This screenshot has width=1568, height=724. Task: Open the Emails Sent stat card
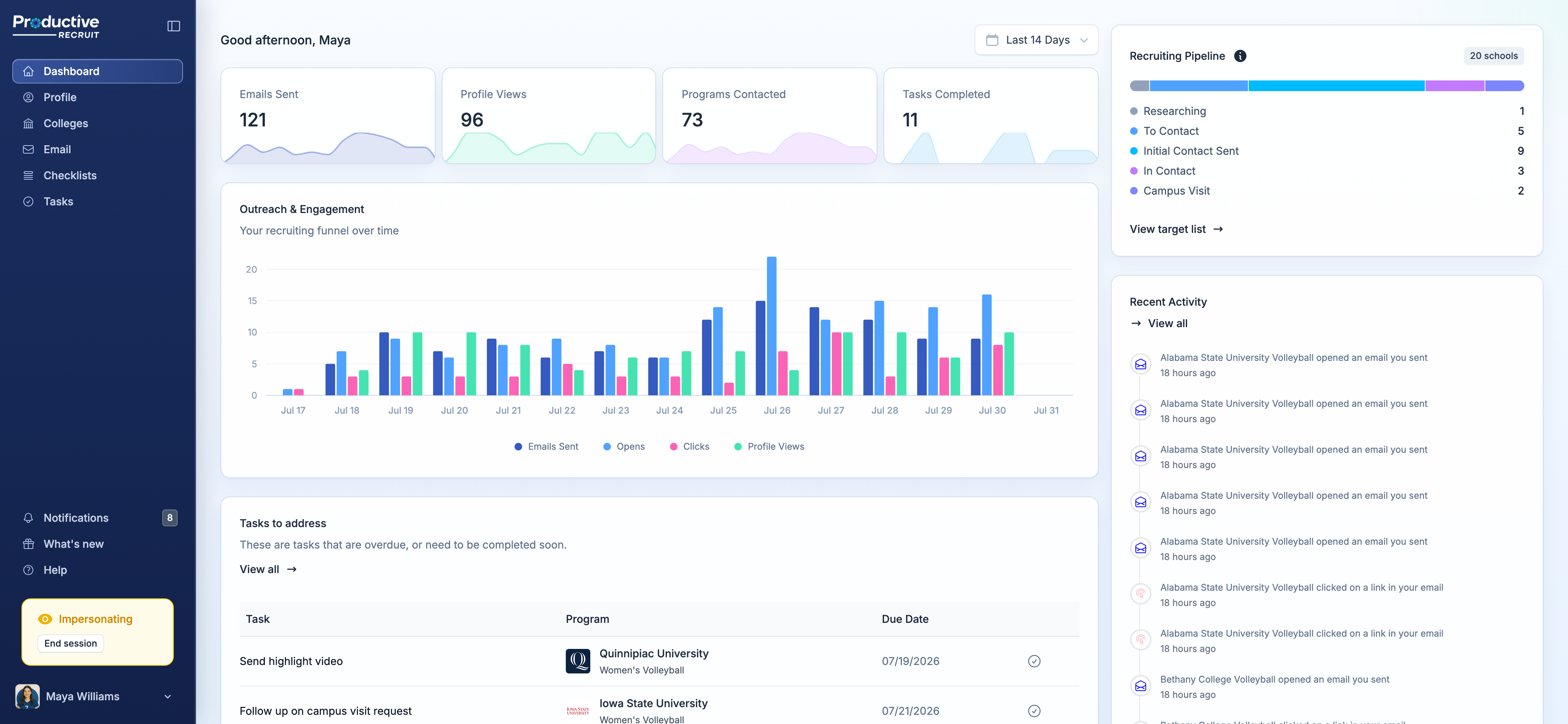pyautogui.click(x=327, y=116)
